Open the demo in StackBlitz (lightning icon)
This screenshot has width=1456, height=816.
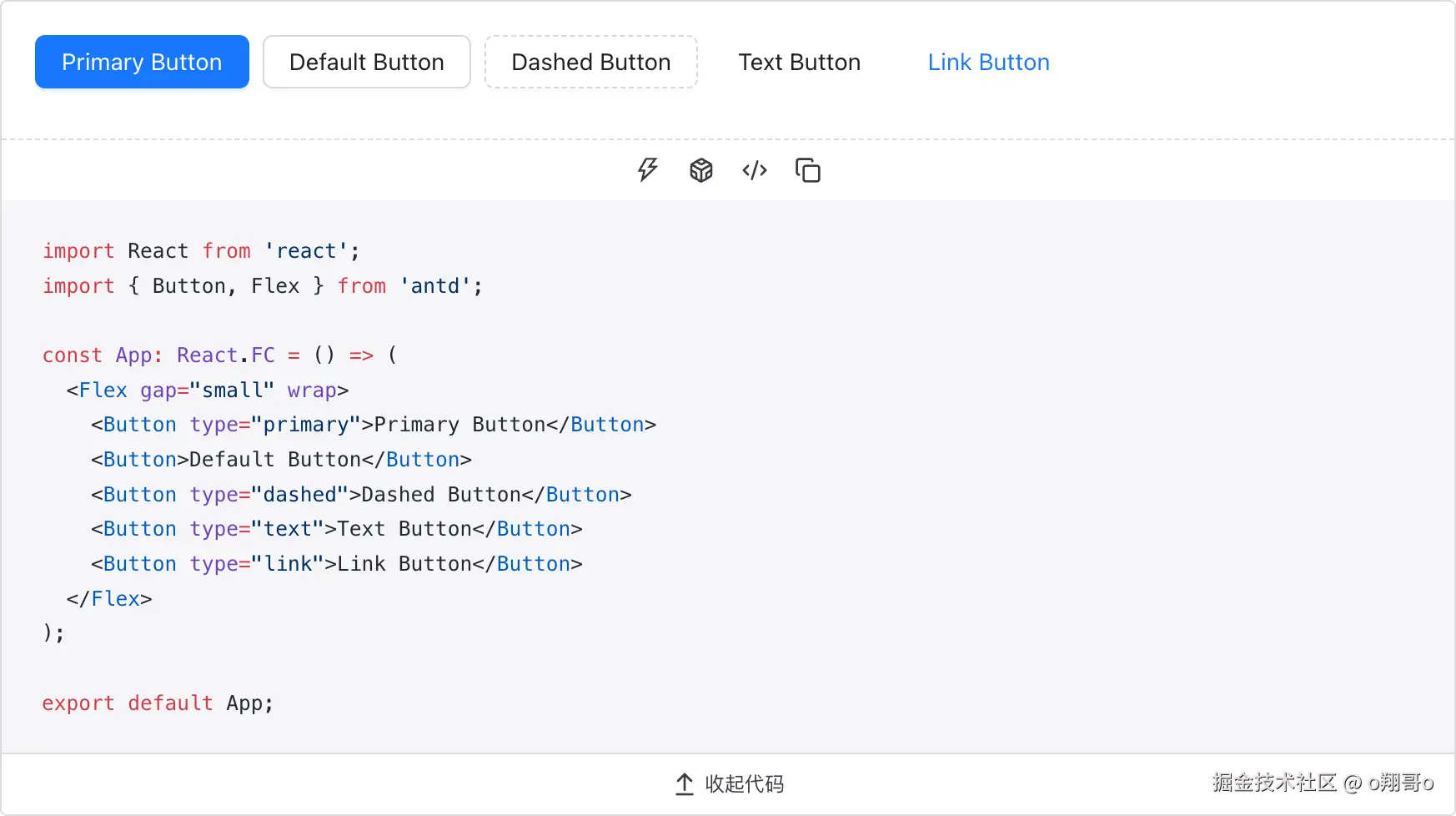tap(648, 170)
